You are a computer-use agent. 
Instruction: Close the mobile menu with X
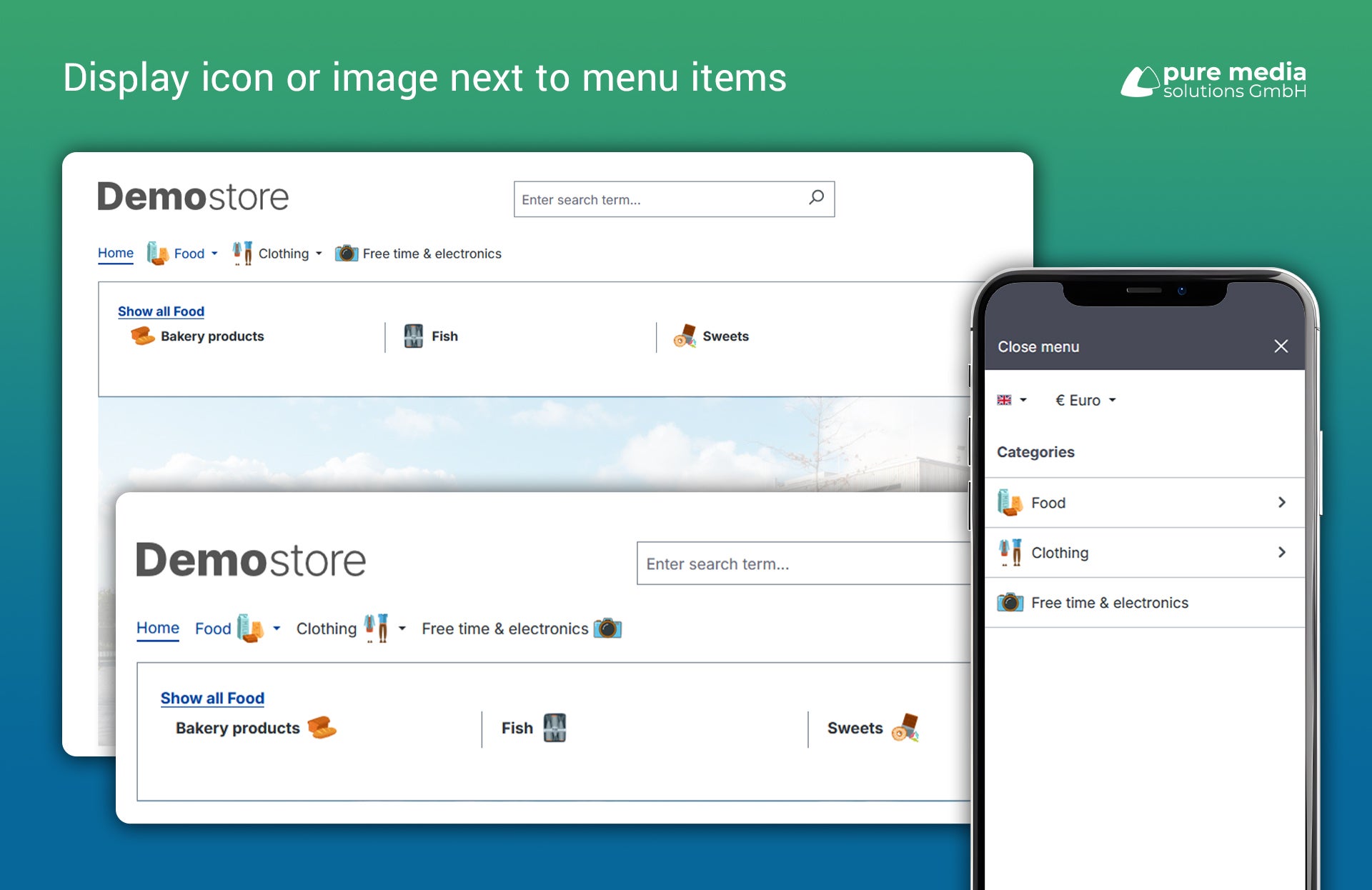[x=1281, y=346]
